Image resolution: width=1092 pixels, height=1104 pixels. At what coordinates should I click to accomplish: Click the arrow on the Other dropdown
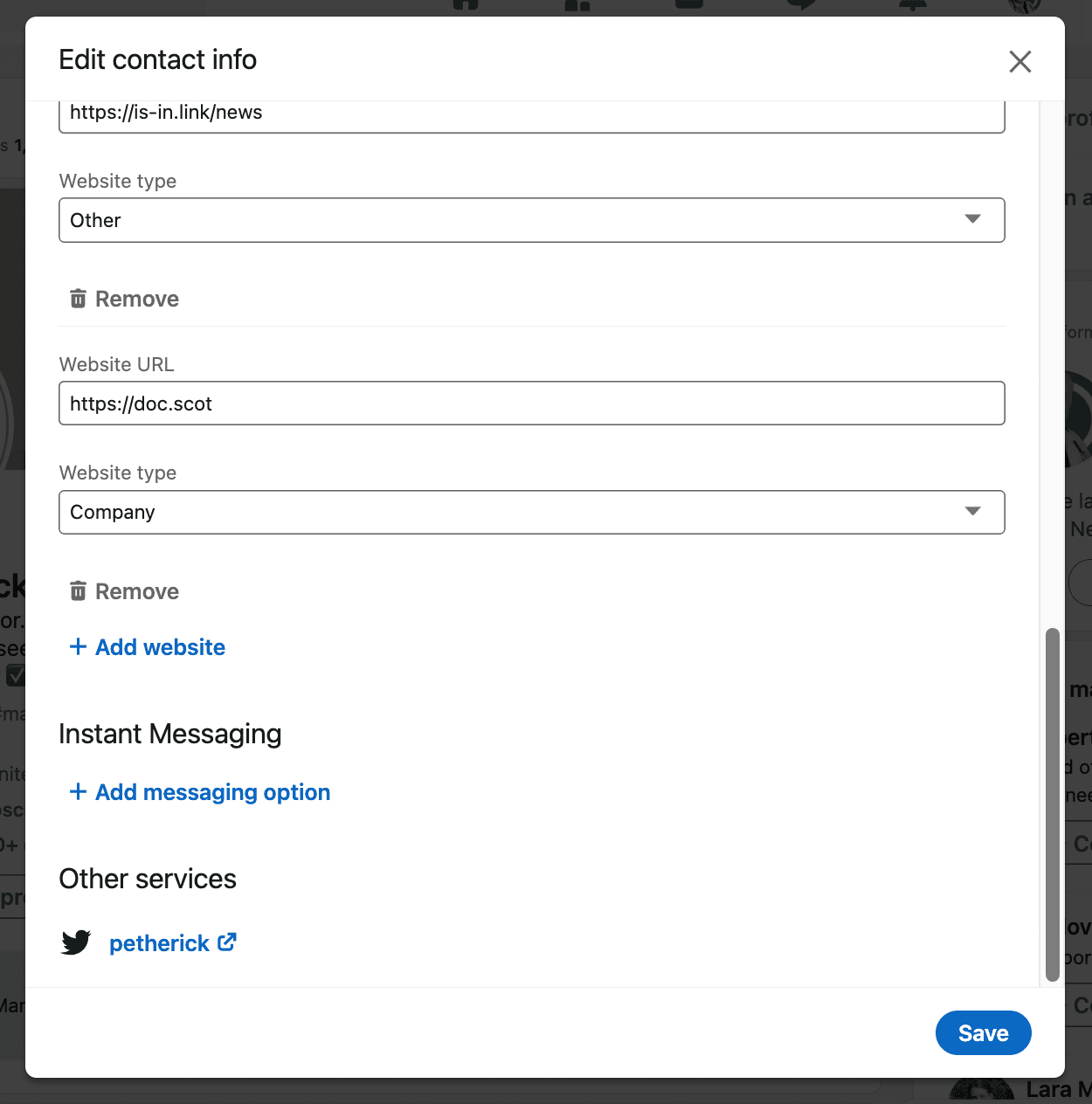click(972, 219)
